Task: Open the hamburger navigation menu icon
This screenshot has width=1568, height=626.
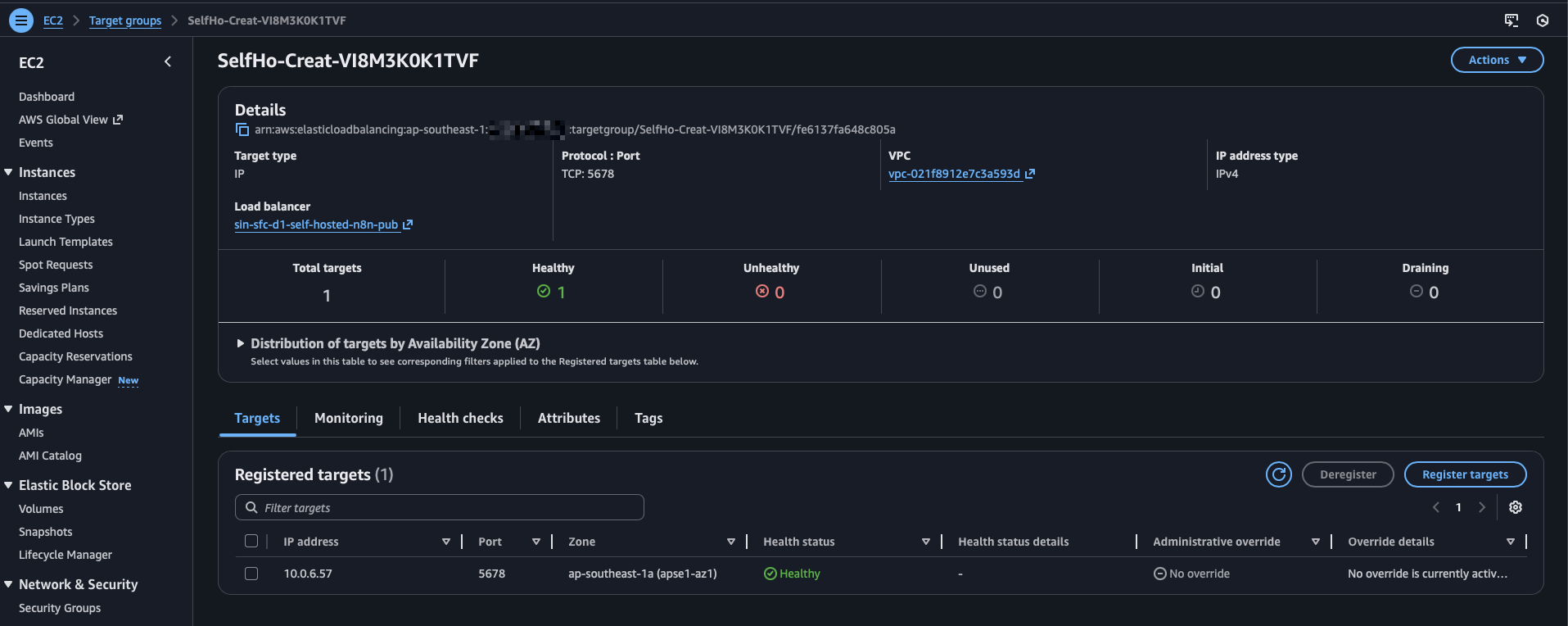Action: 21,20
